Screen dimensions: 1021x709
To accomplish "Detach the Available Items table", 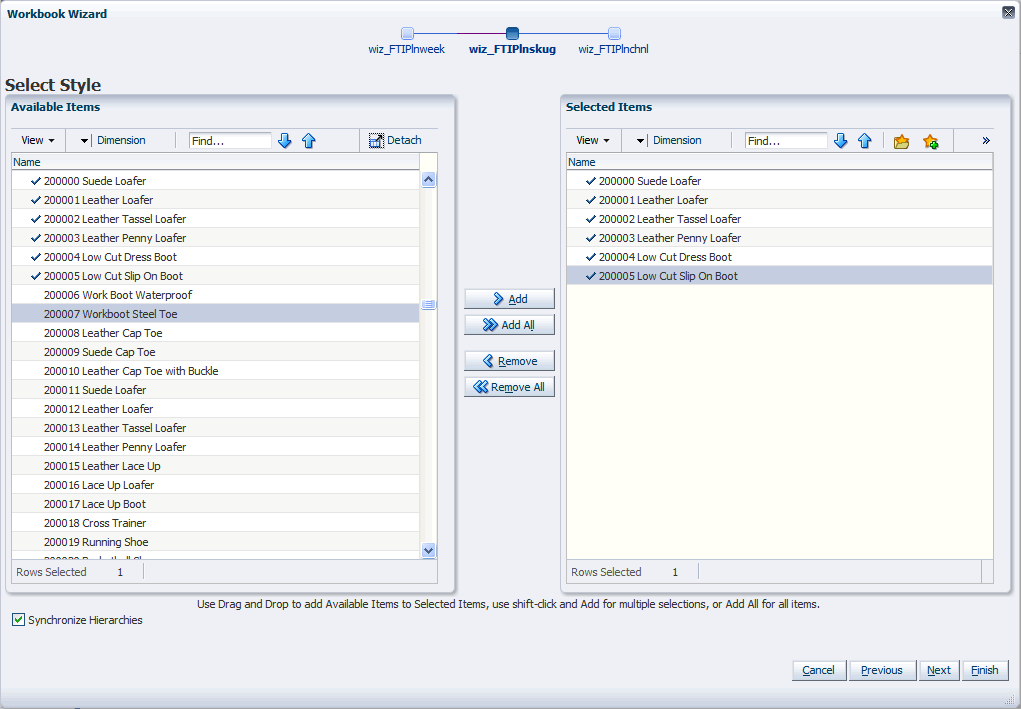I will tap(395, 141).
